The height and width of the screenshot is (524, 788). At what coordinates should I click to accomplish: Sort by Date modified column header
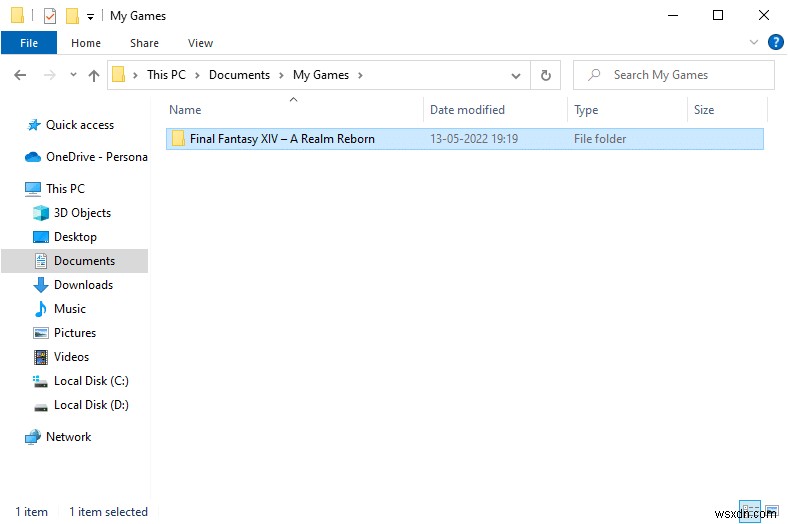(x=467, y=110)
